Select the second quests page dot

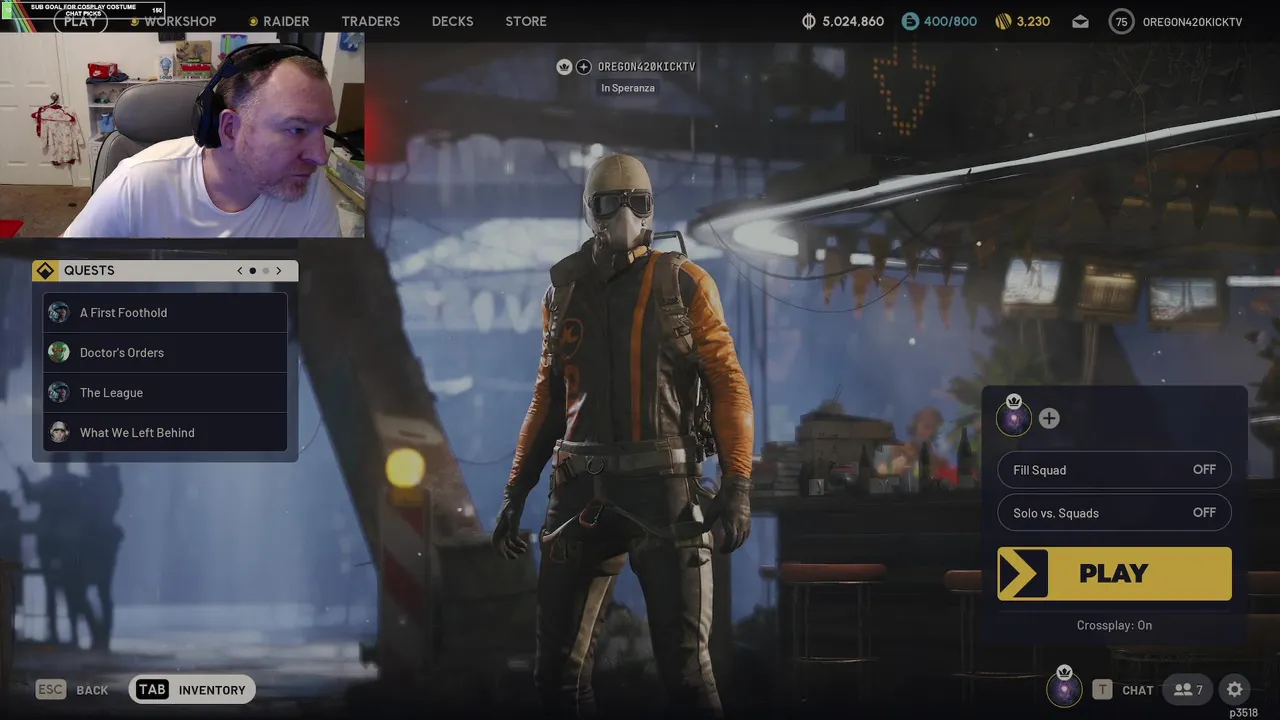click(x=266, y=271)
